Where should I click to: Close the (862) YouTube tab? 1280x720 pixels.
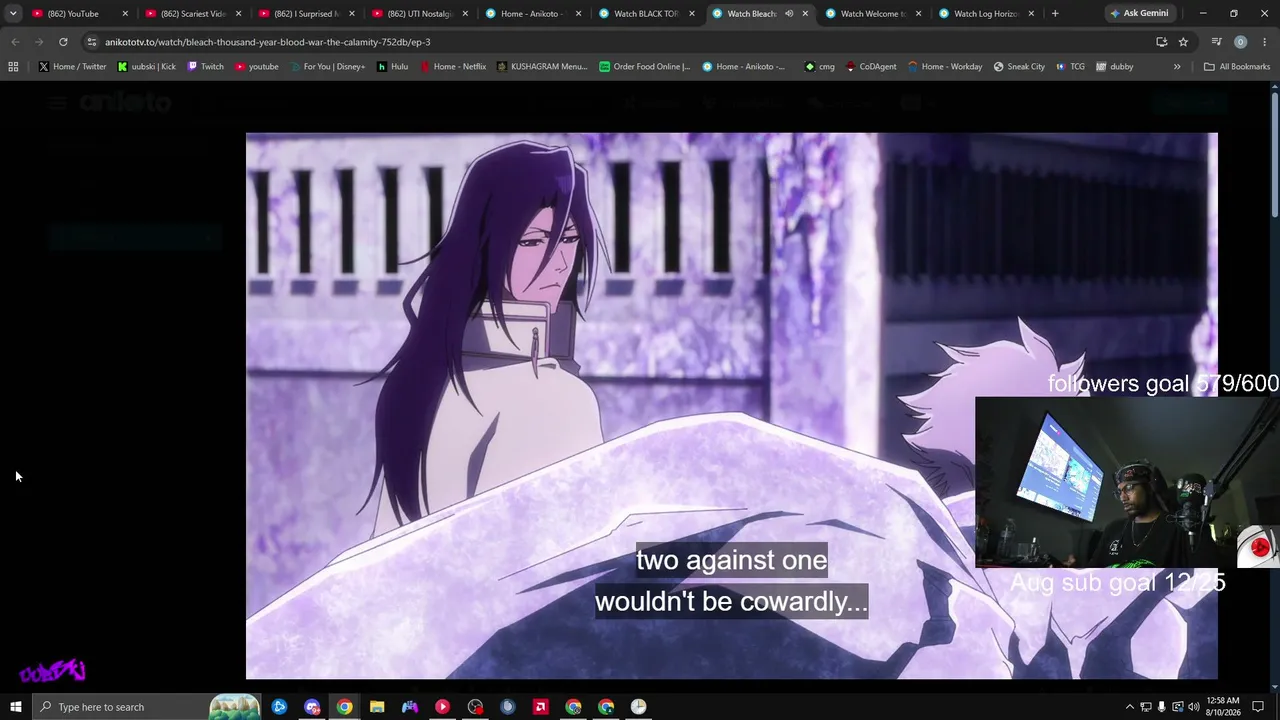(125, 14)
